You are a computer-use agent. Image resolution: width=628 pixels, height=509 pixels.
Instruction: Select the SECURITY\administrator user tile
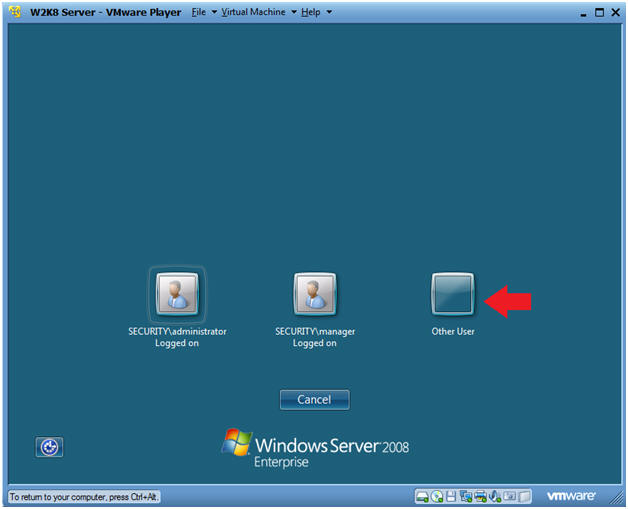[x=177, y=294]
